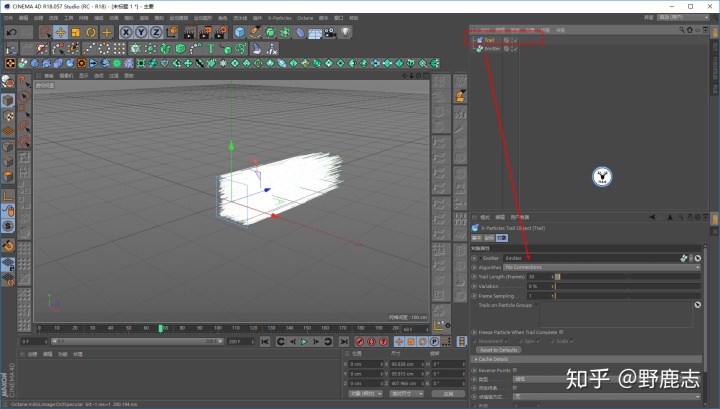Click the coordinate system cube icon
Viewport: 720px width, 409px height.
coord(172,32)
